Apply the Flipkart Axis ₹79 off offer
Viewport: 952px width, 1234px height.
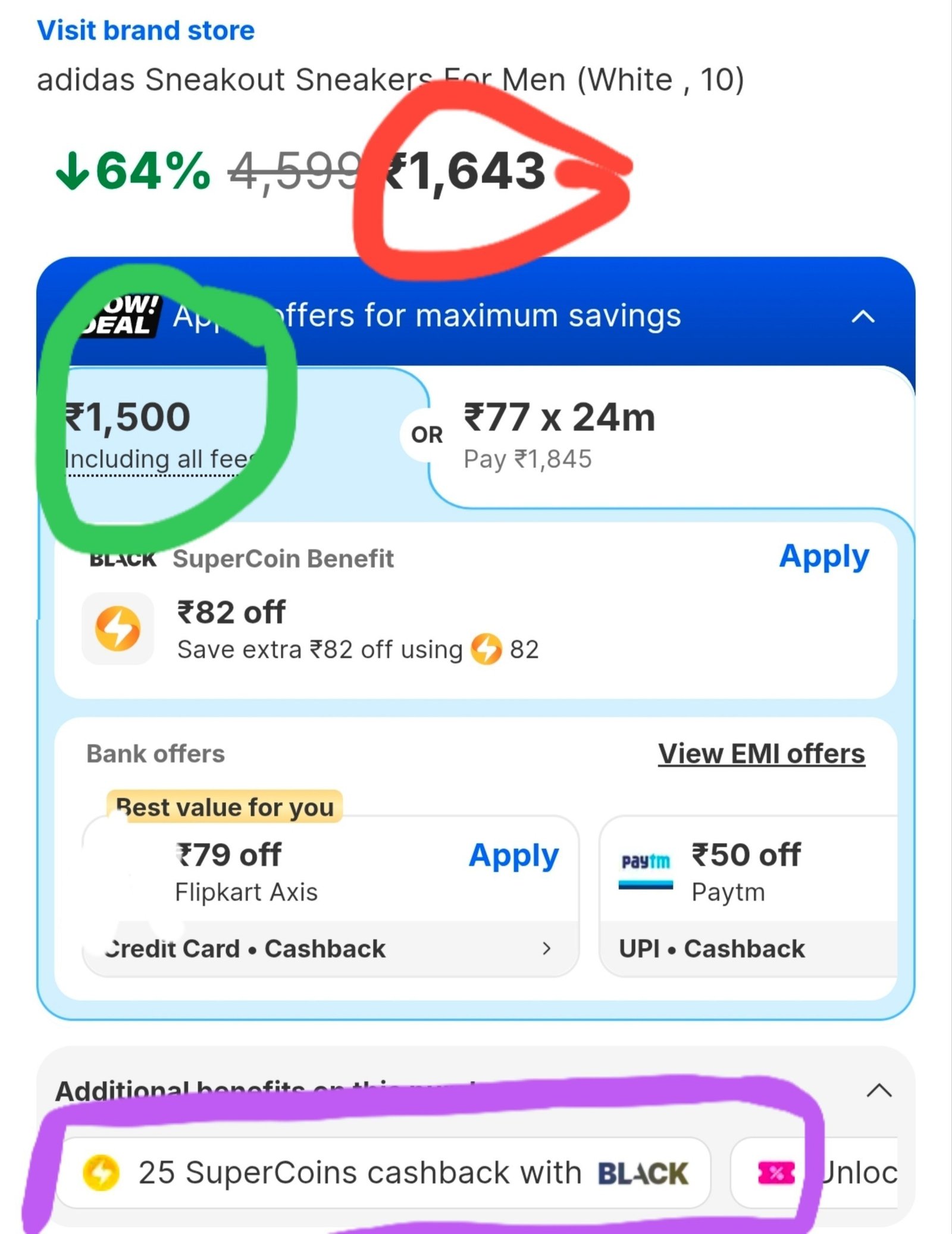[513, 855]
